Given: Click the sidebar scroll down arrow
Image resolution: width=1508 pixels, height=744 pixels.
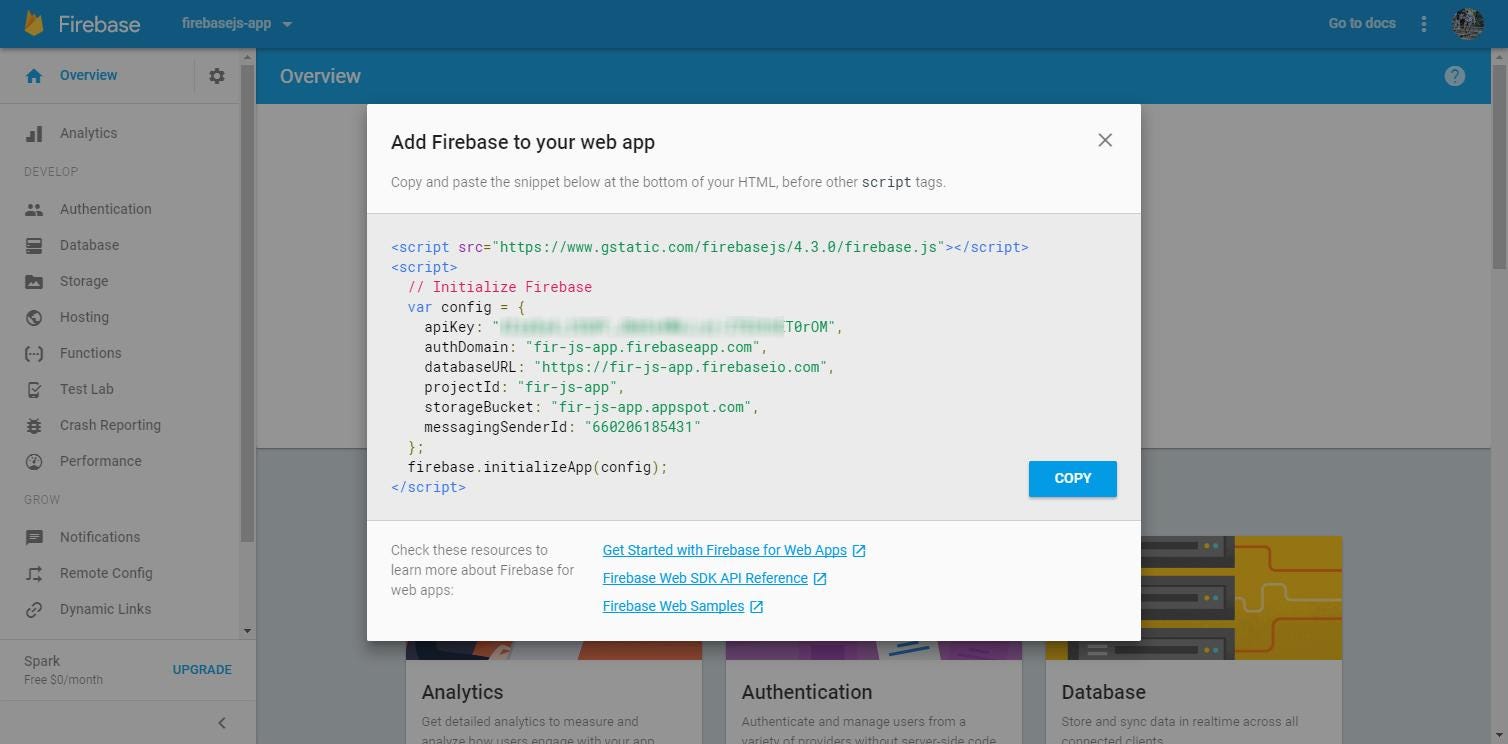Looking at the screenshot, I should pyautogui.click(x=247, y=631).
